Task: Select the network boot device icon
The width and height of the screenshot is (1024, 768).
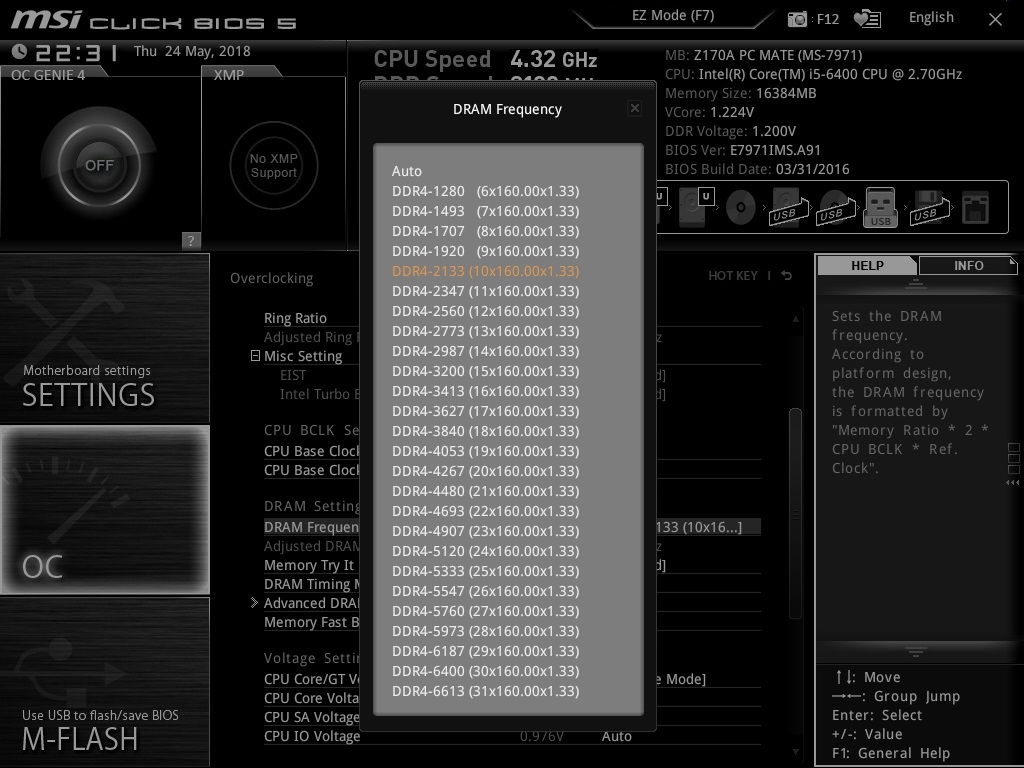Action: [x=975, y=208]
